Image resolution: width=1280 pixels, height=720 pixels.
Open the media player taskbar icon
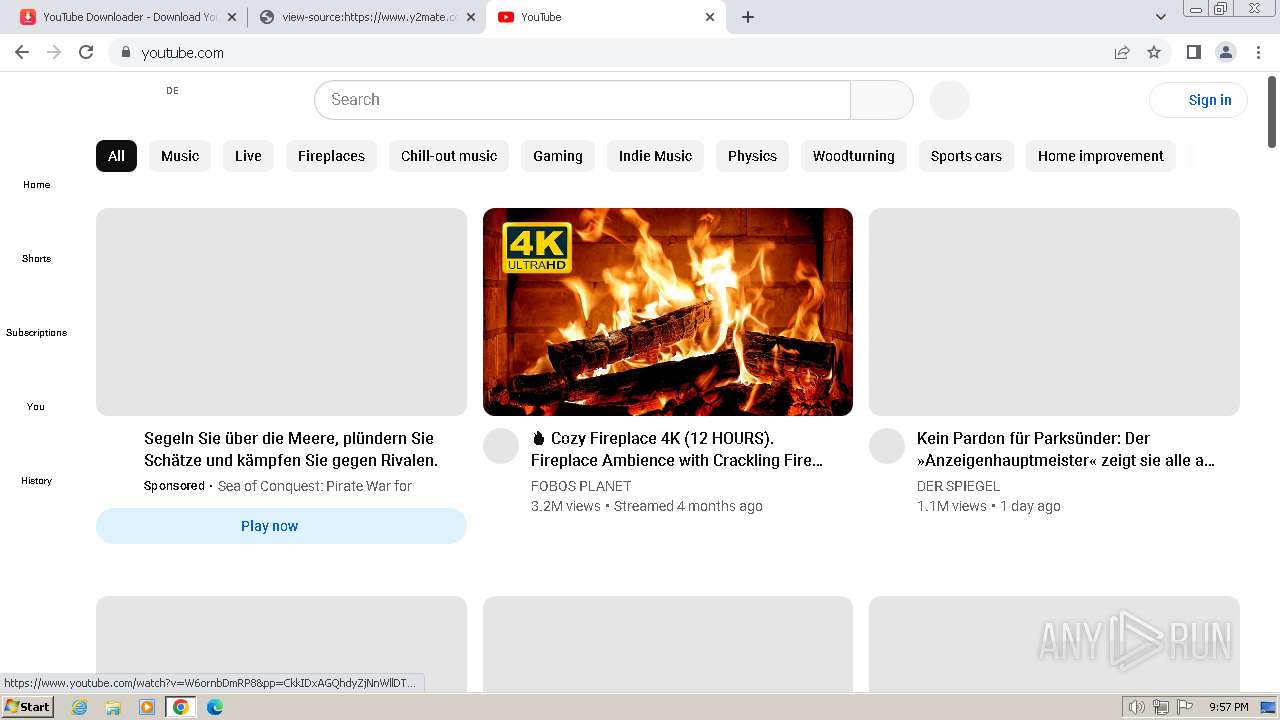[x=147, y=707]
